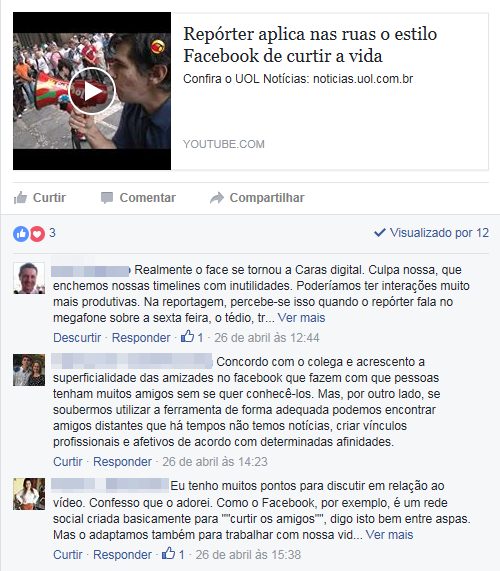Reply to the 12:44 comment via Responder

click(141, 338)
